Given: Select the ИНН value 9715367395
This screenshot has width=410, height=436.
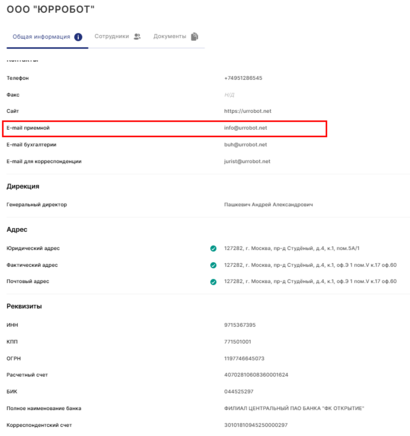Looking at the screenshot, I should 240,325.
